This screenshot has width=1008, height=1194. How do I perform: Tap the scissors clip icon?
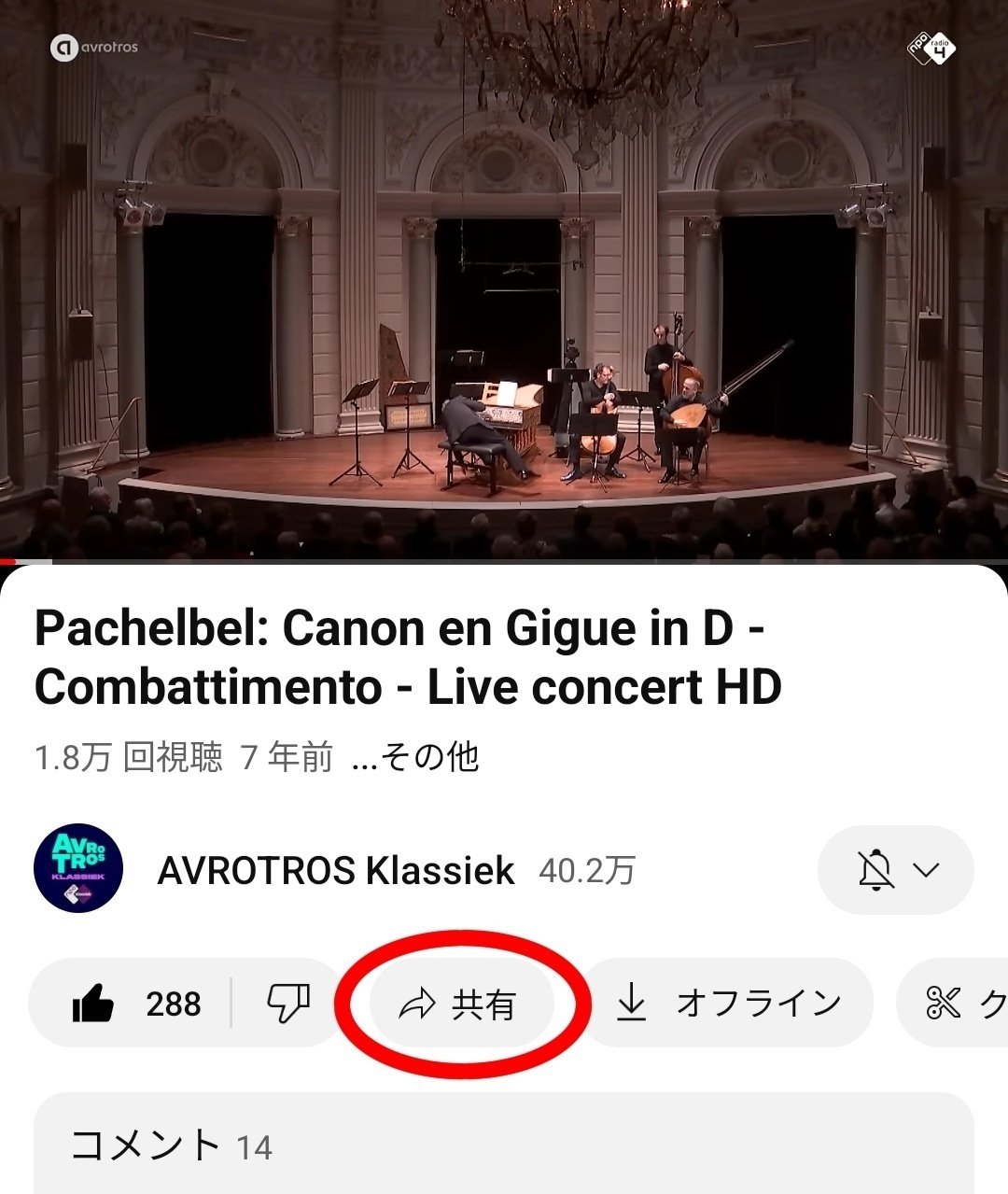coord(943,1004)
